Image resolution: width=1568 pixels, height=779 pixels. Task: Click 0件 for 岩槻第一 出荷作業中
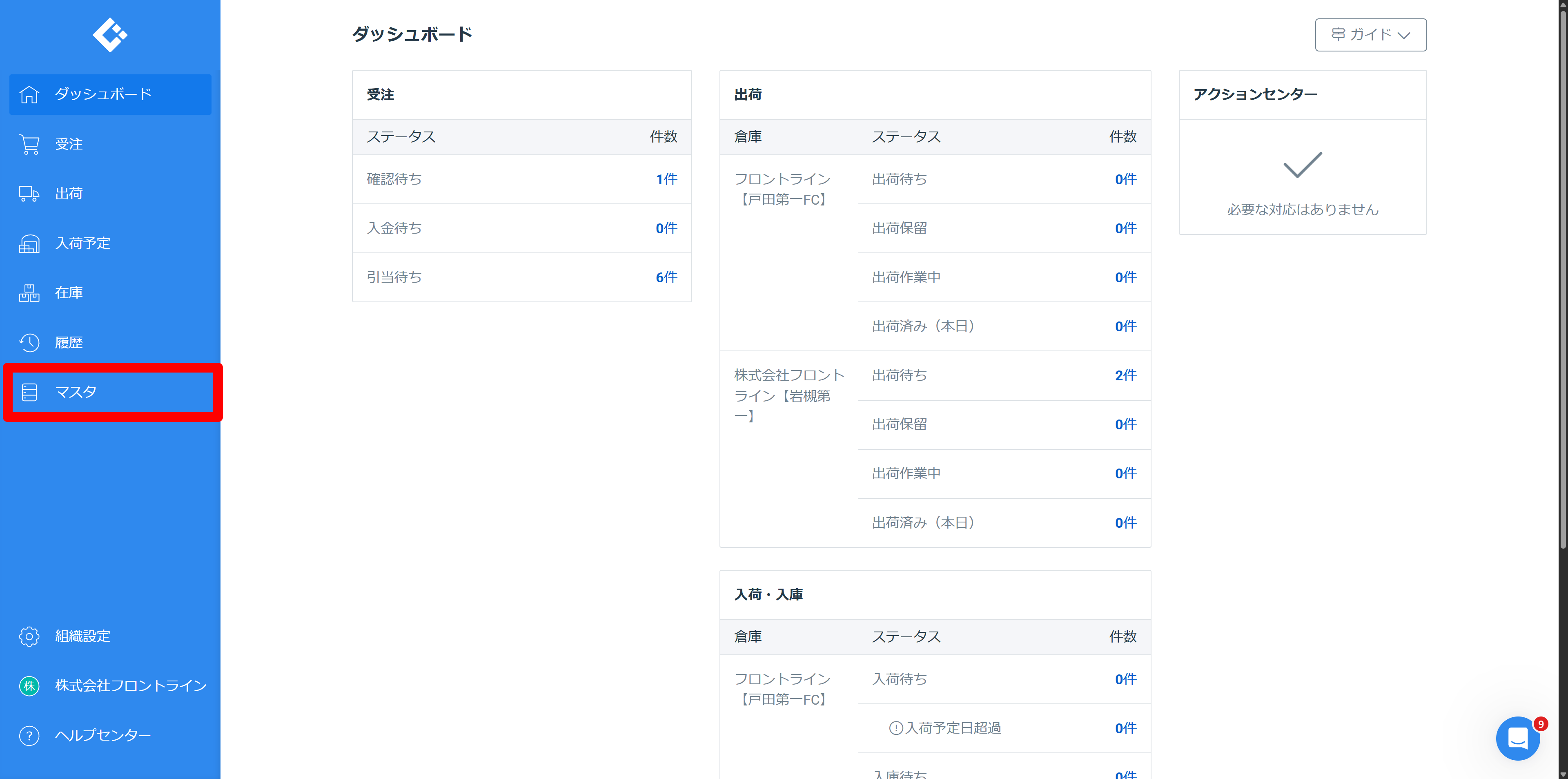(x=1125, y=473)
